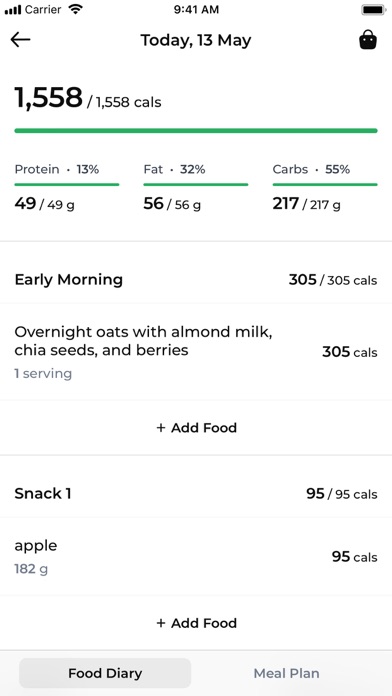Viewport: 392px width, 696px height.
Task: Tap the 182 g apple quantity
Action: [x=31, y=569]
